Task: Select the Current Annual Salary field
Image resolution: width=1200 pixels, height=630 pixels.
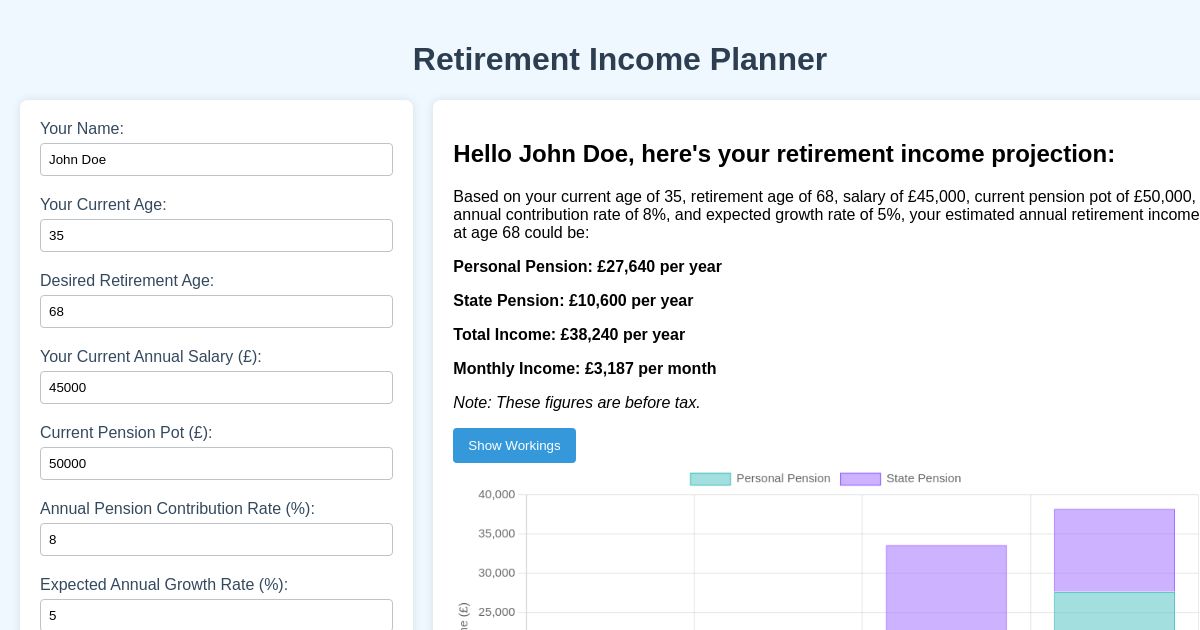Action: pos(216,387)
